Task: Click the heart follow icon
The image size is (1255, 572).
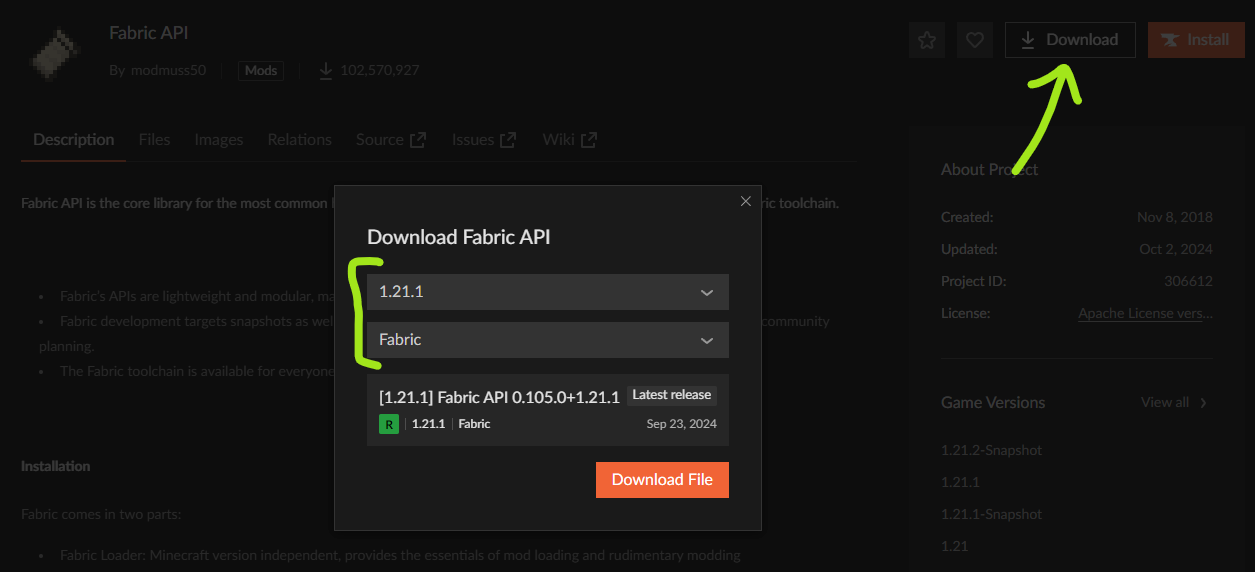Action: pyautogui.click(x=974, y=40)
